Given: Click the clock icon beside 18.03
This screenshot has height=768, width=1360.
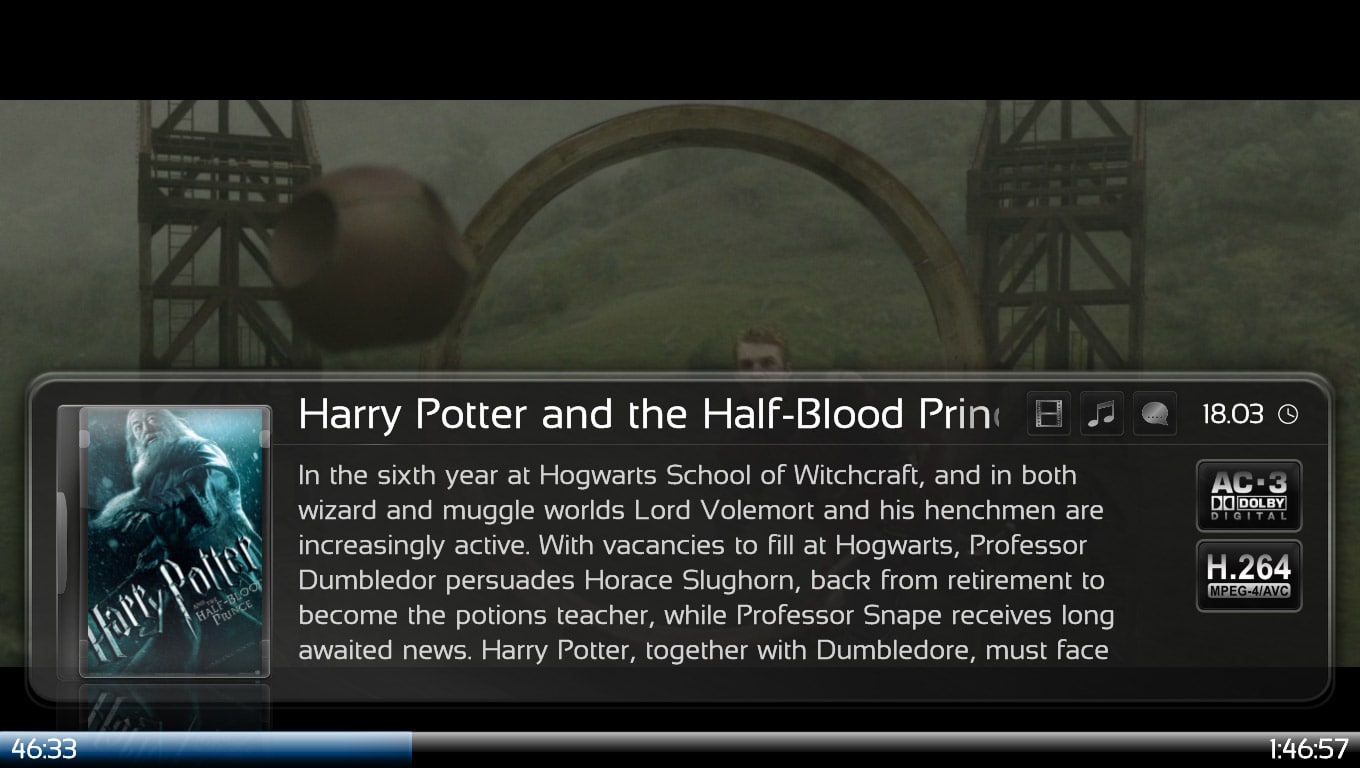Looking at the screenshot, I should pyautogui.click(x=1288, y=414).
